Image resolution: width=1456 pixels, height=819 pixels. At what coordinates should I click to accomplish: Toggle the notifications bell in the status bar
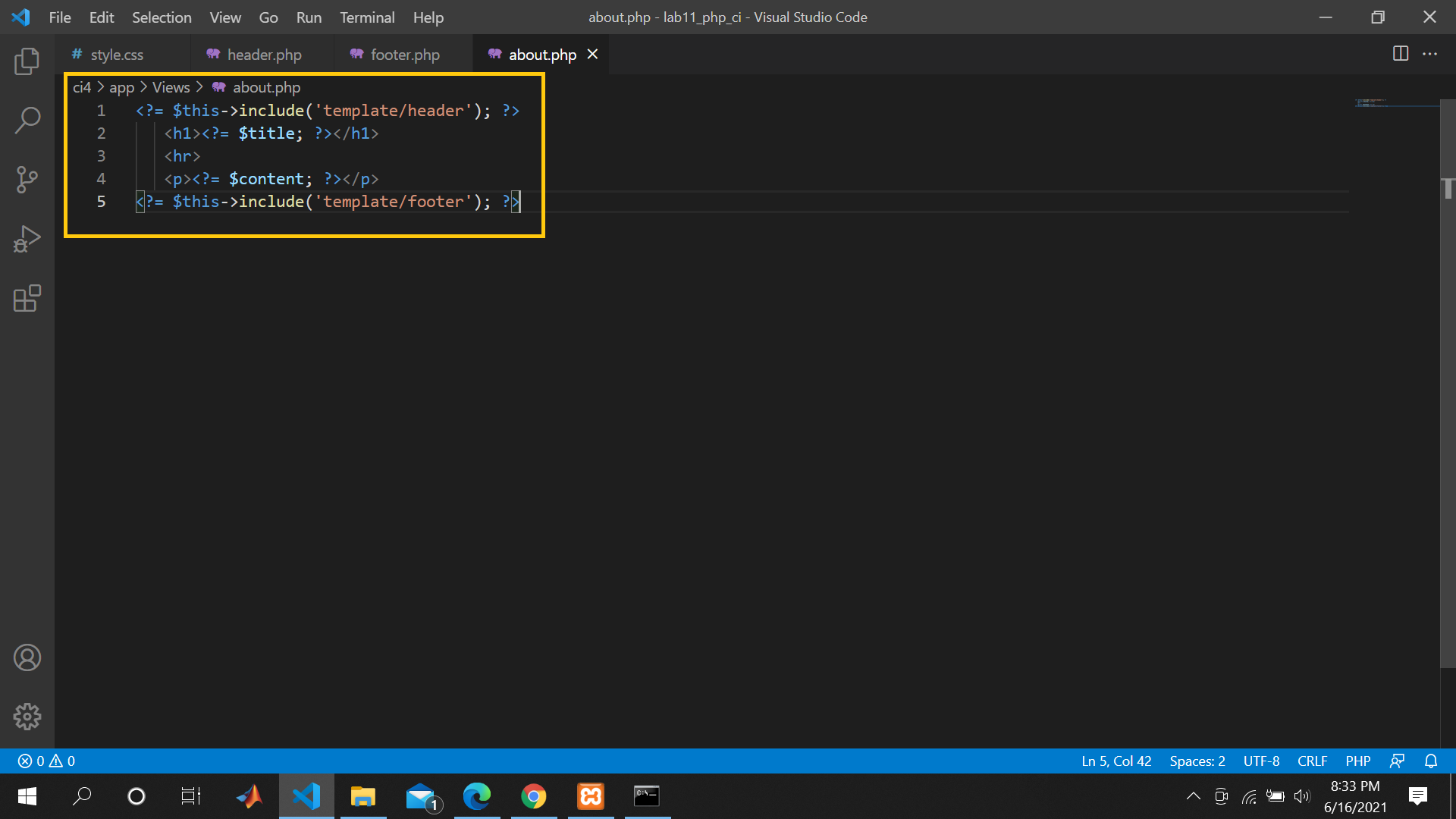(x=1432, y=761)
